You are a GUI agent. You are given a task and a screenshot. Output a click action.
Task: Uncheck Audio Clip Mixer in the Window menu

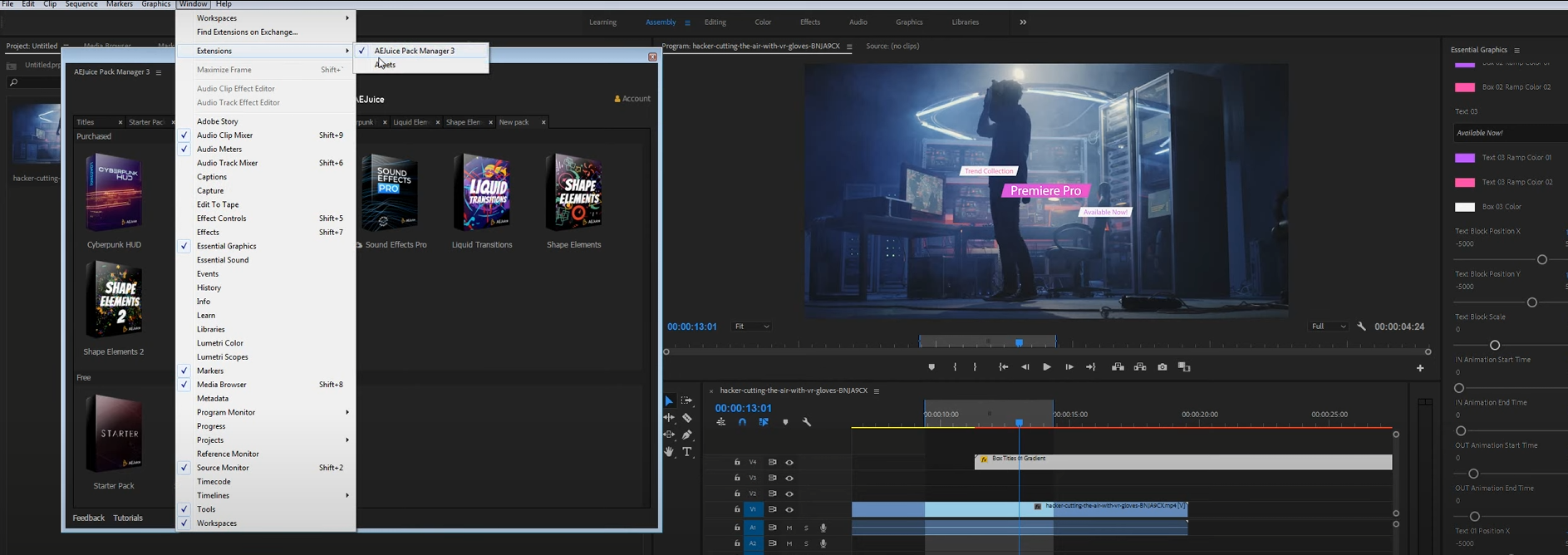[x=224, y=135]
